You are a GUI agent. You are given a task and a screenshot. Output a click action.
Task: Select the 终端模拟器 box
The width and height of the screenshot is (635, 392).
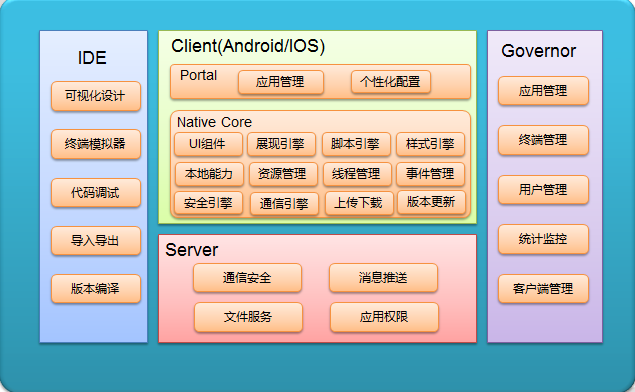coord(96,144)
